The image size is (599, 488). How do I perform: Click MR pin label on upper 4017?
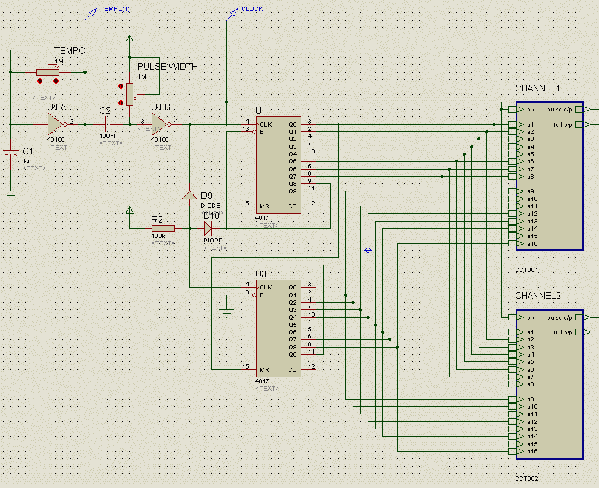coord(264,206)
